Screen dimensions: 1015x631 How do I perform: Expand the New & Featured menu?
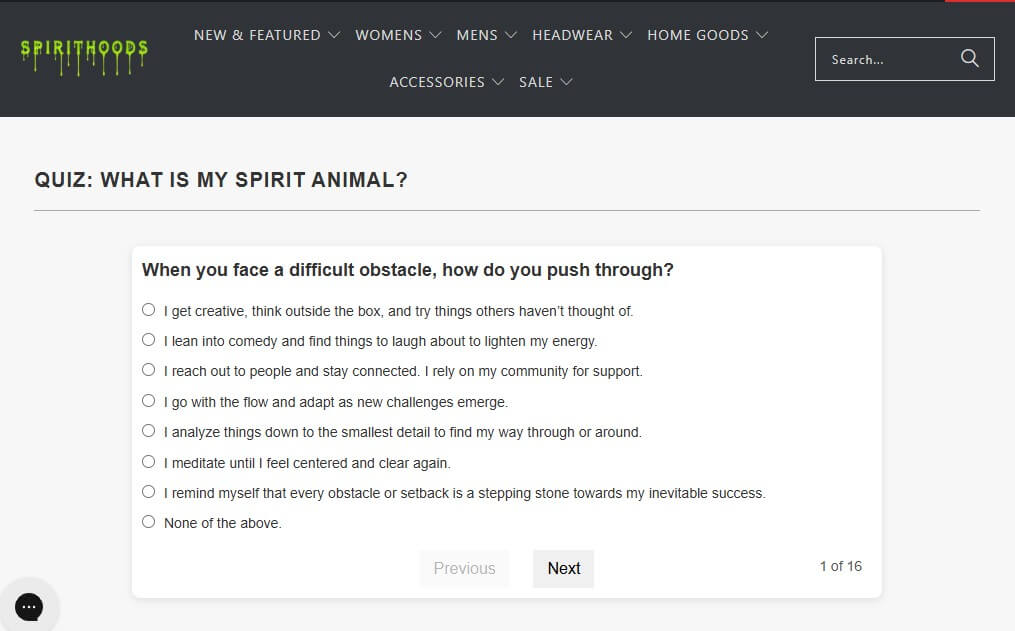point(267,35)
